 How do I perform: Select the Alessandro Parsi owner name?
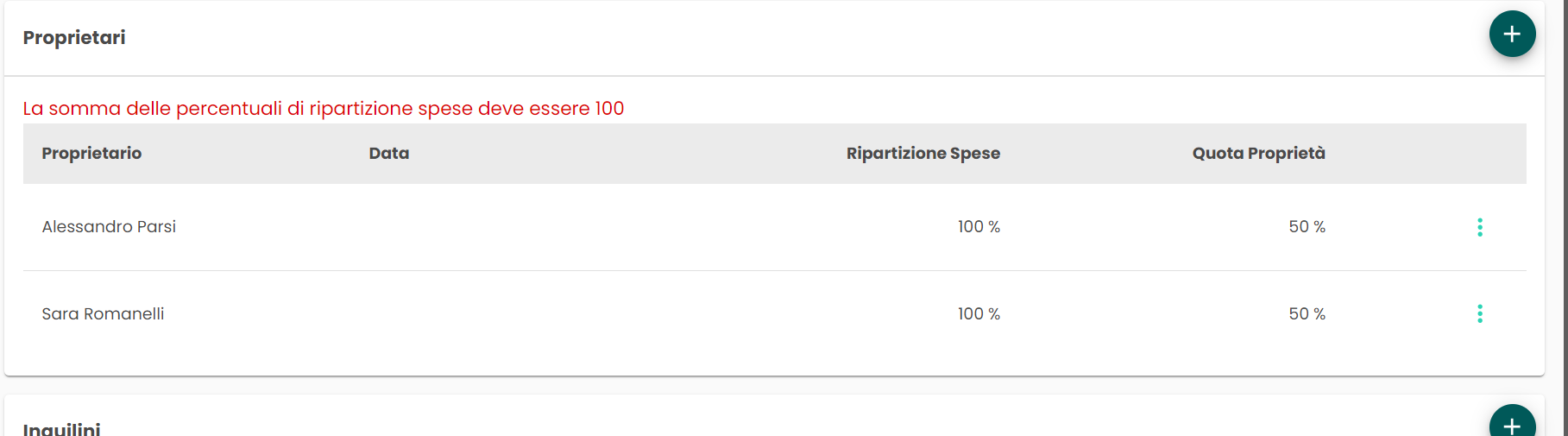pyautogui.click(x=109, y=227)
